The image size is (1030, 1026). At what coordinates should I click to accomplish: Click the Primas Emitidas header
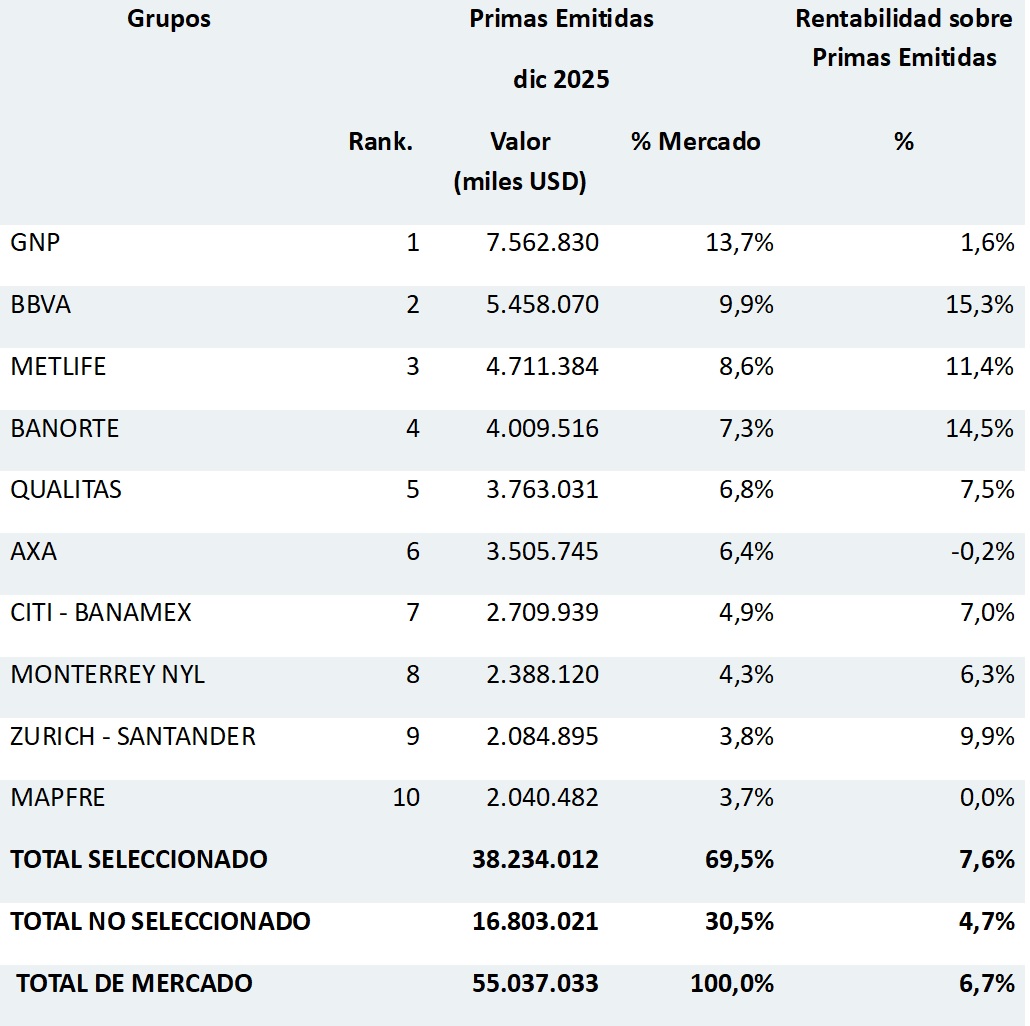point(561,19)
